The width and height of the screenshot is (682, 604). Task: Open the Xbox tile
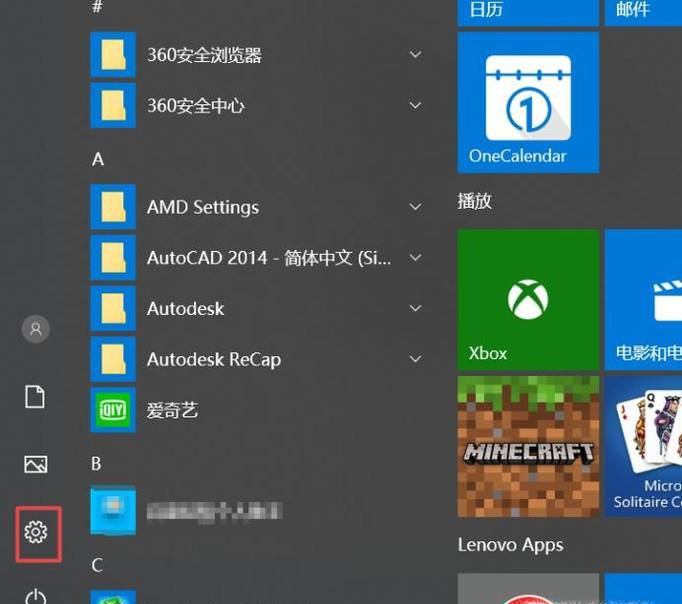(528, 300)
